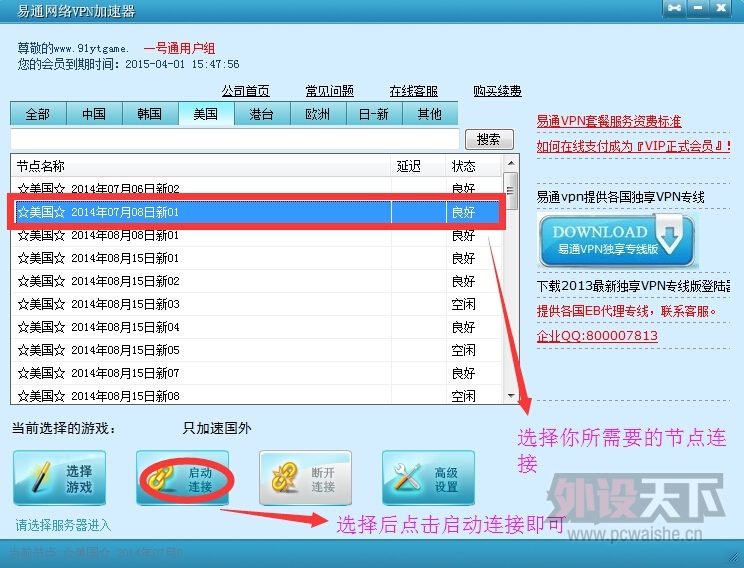Select node 2014年08月15日新04
744x568 pixels.
click(256, 327)
